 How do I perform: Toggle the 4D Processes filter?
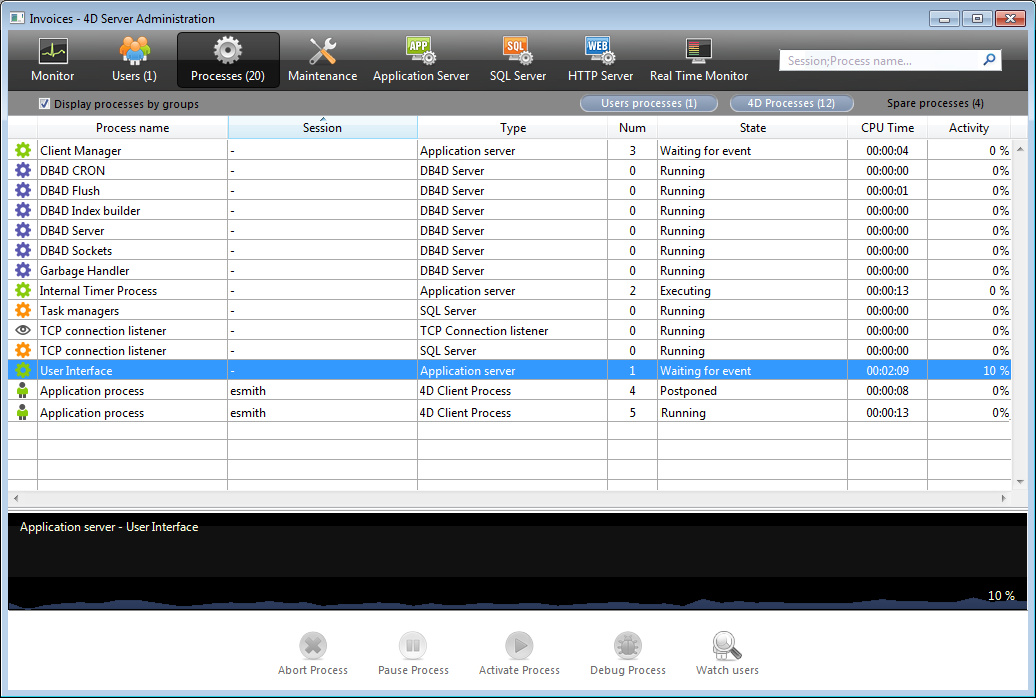(791, 104)
